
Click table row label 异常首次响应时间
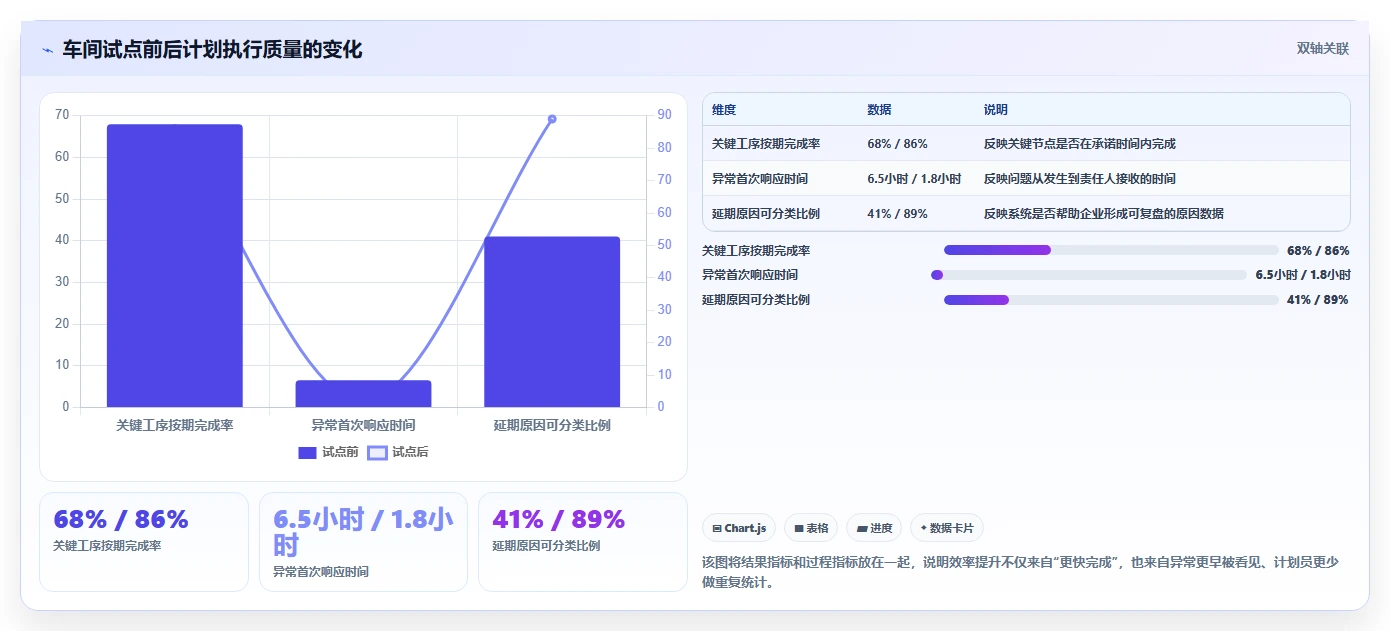tap(760, 179)
